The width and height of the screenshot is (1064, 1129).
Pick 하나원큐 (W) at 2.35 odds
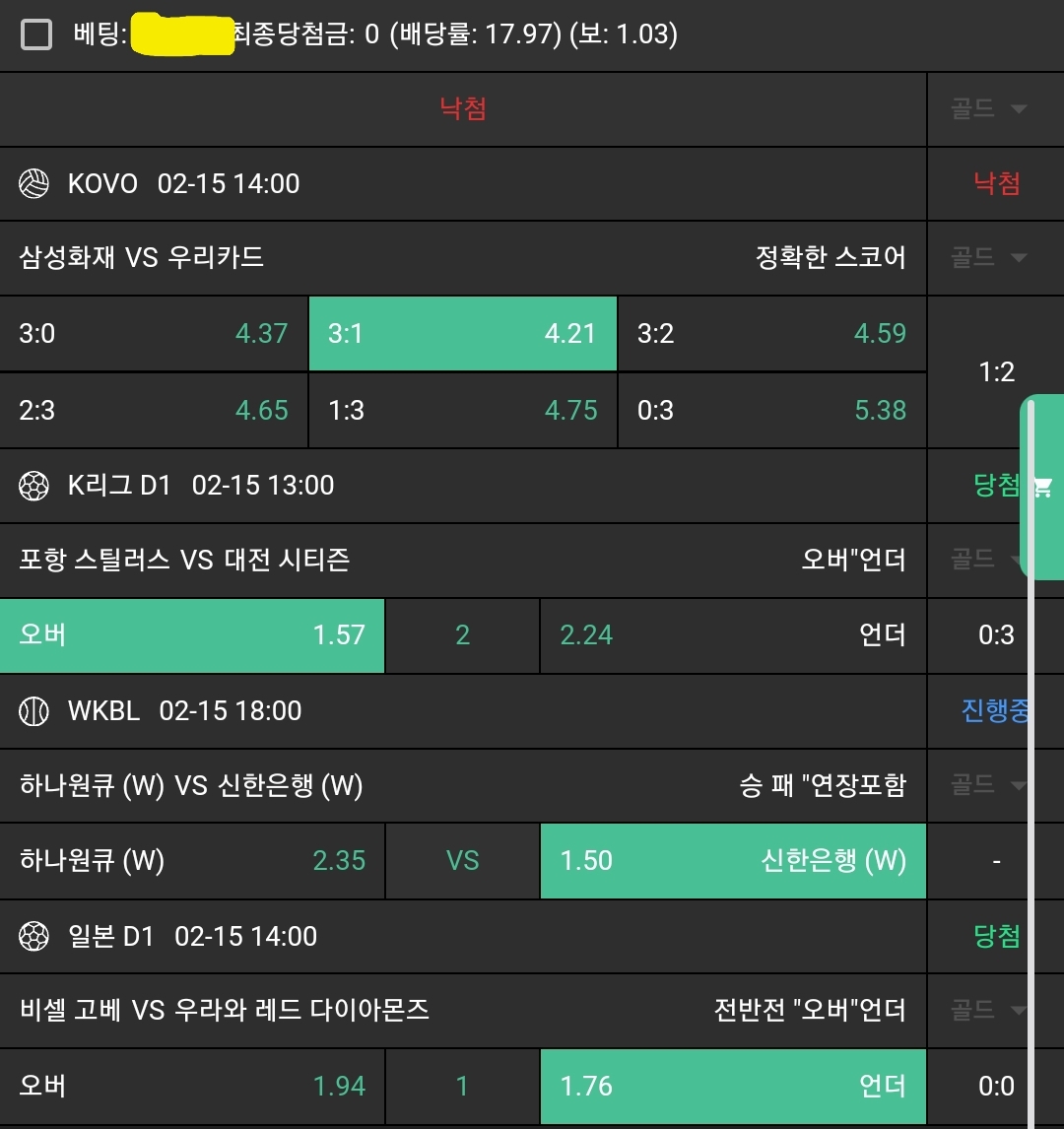click(192, 861)
